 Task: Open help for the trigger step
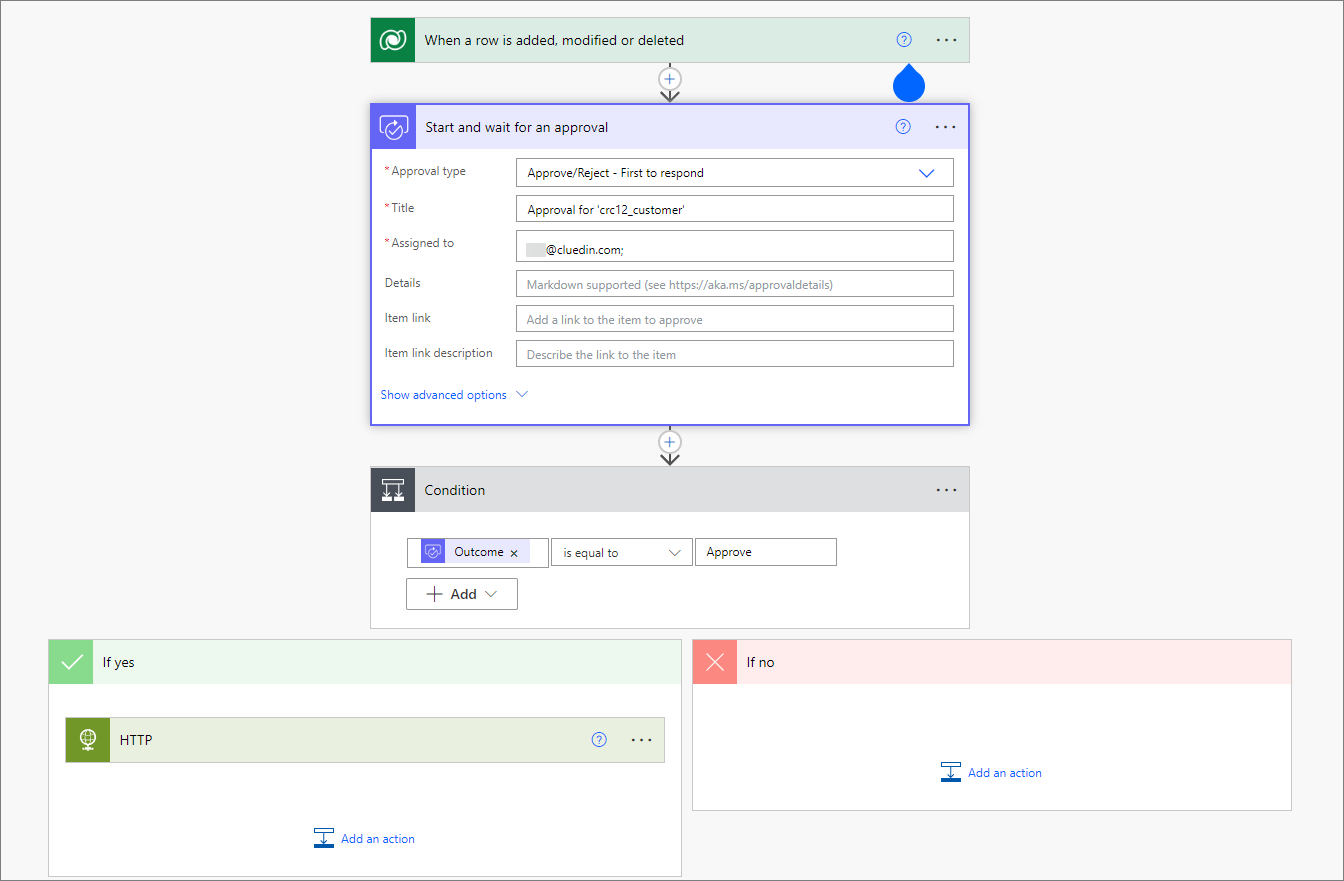click(x=903, y=39)
